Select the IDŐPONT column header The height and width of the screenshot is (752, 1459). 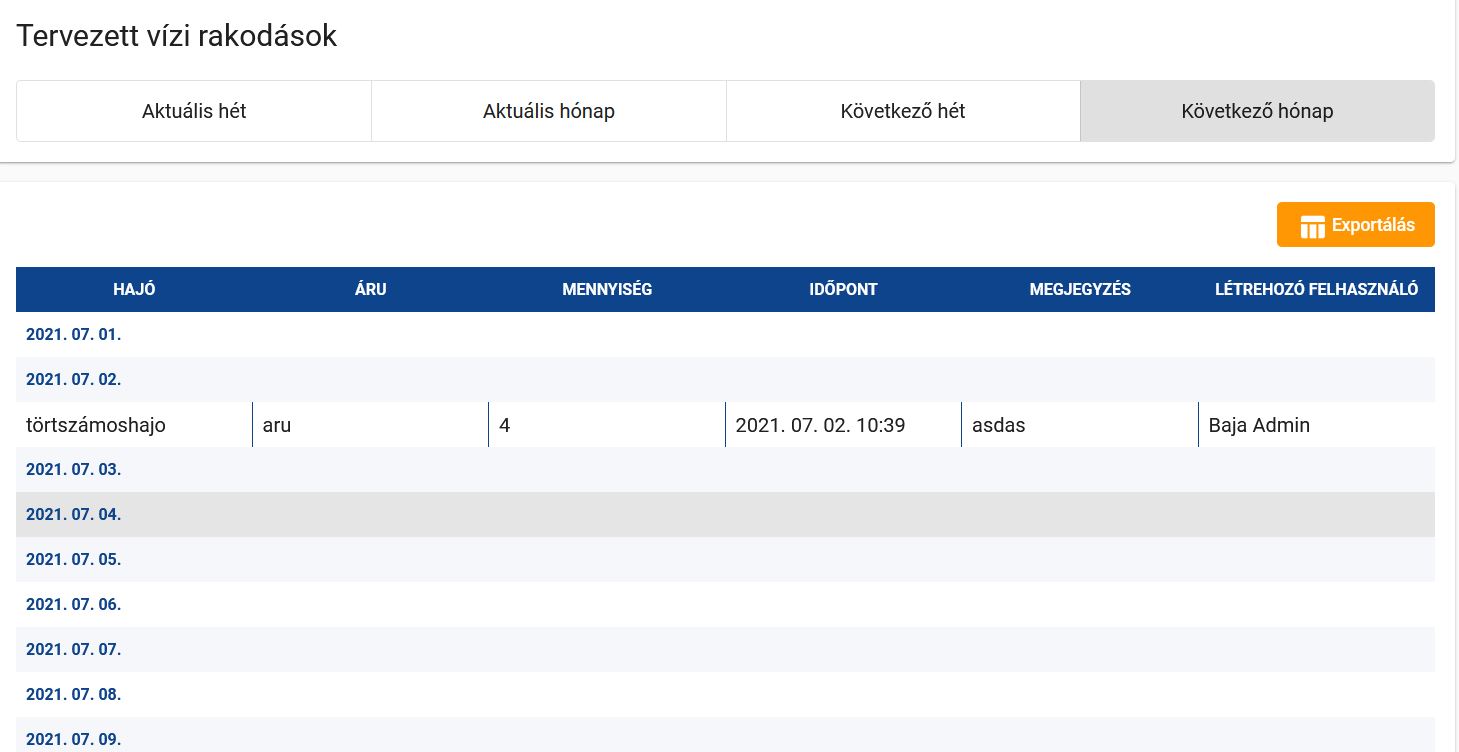(x=843, y=290)
